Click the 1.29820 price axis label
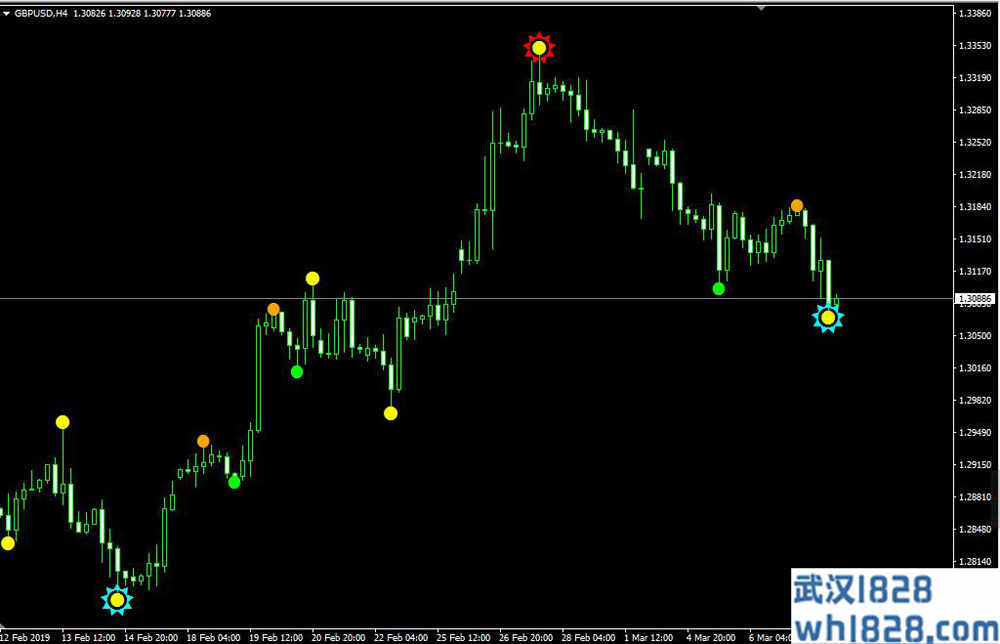 [975, 400]
